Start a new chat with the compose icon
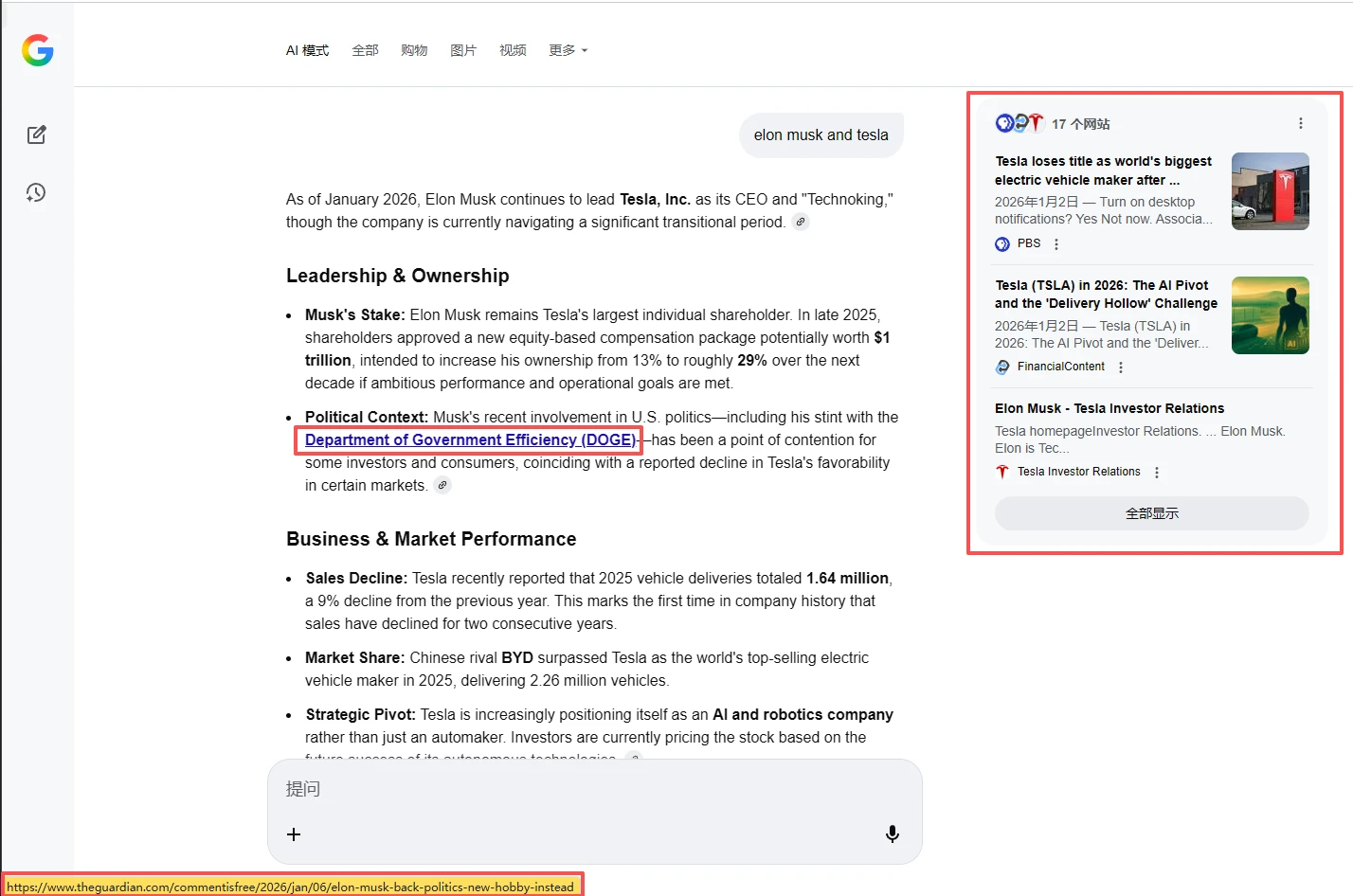 click(37, 134)
